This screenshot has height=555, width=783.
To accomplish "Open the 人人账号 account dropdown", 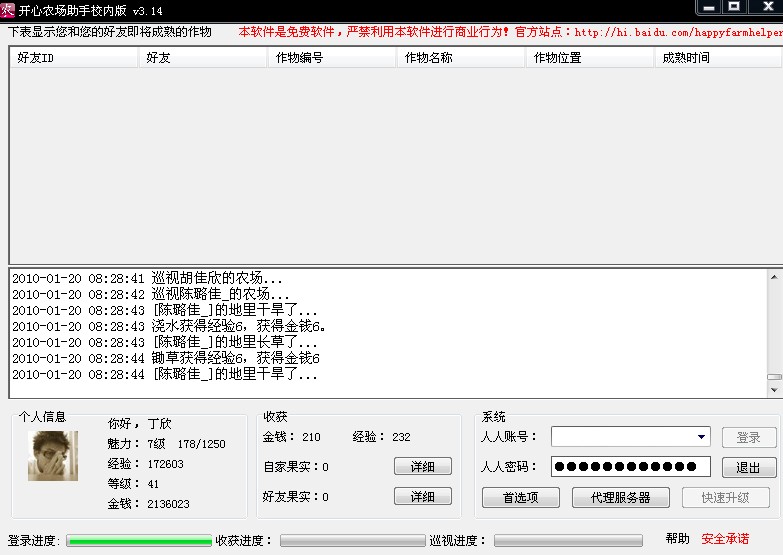I will point(702,437).
